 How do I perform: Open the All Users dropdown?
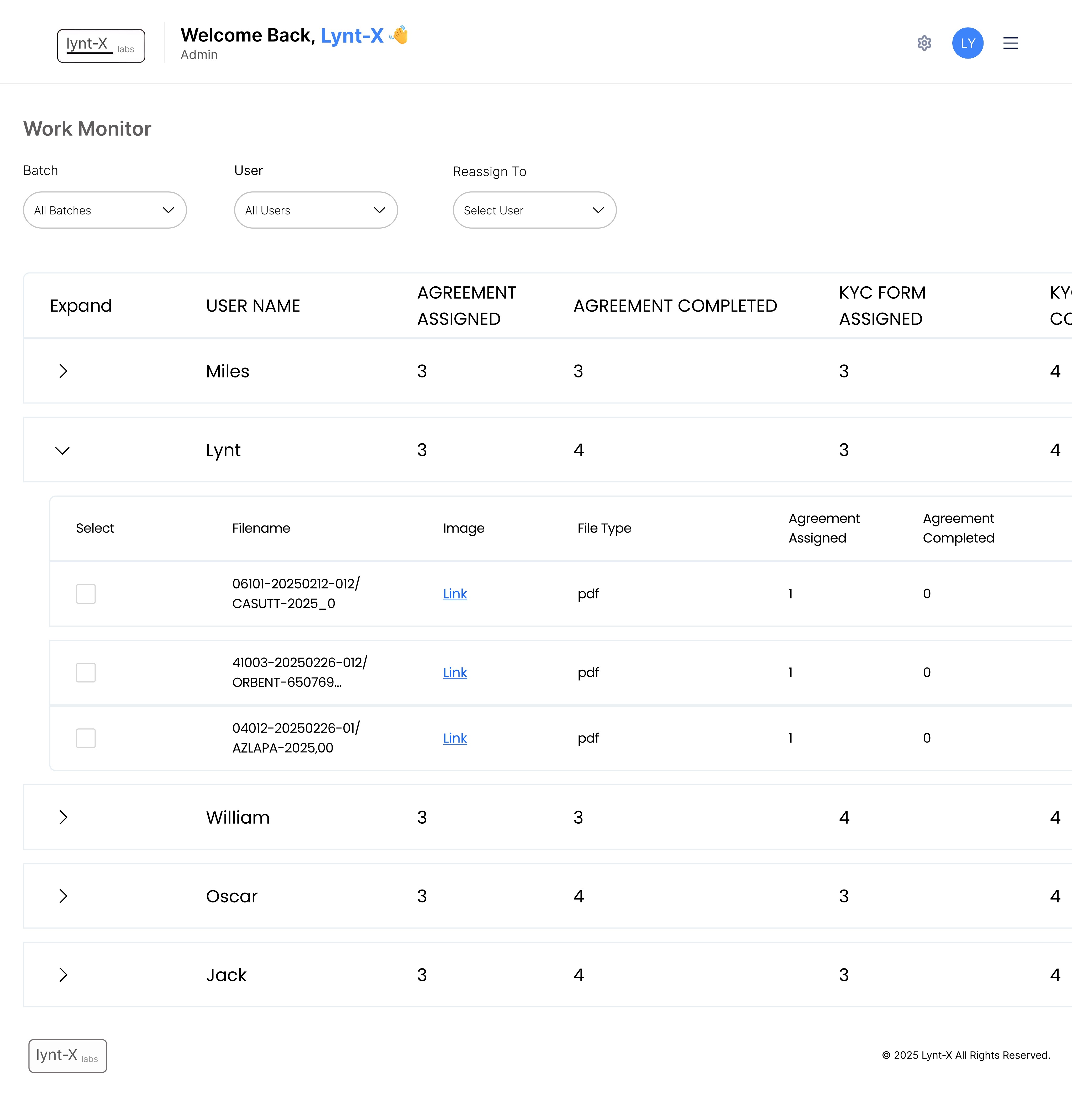point(316,210)
